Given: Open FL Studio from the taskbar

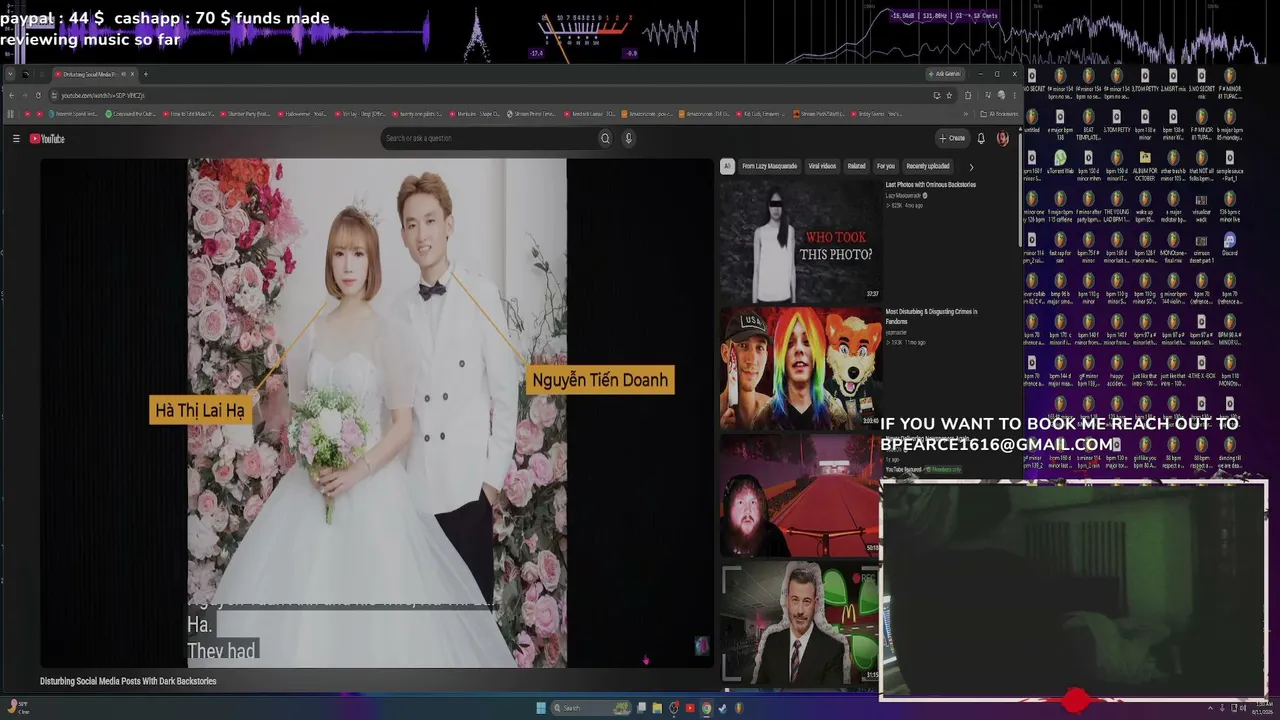Looking at the screenshot, I should point(739,708).
